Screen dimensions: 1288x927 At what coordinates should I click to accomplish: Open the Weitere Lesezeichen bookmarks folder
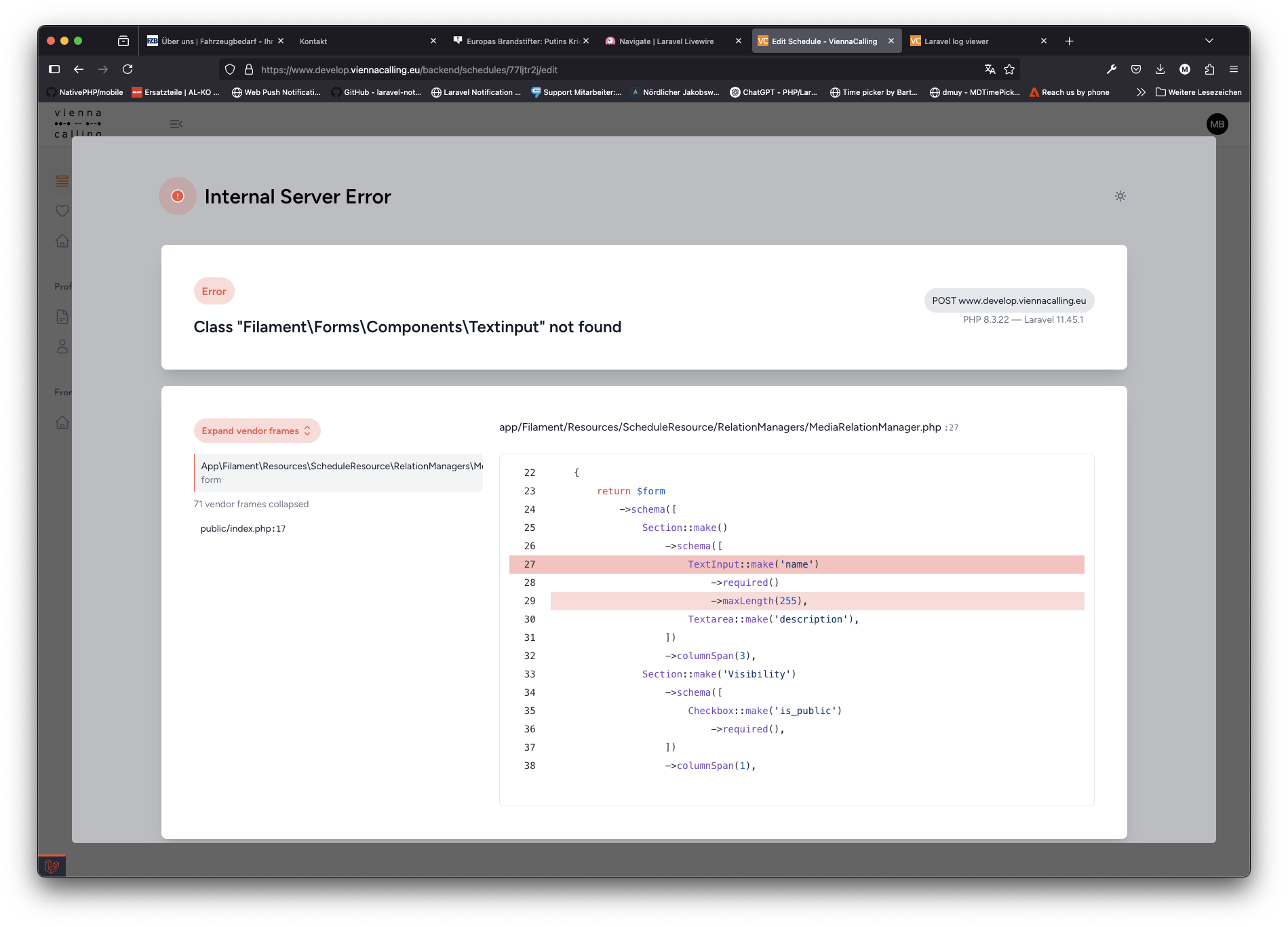(1198, 92)
